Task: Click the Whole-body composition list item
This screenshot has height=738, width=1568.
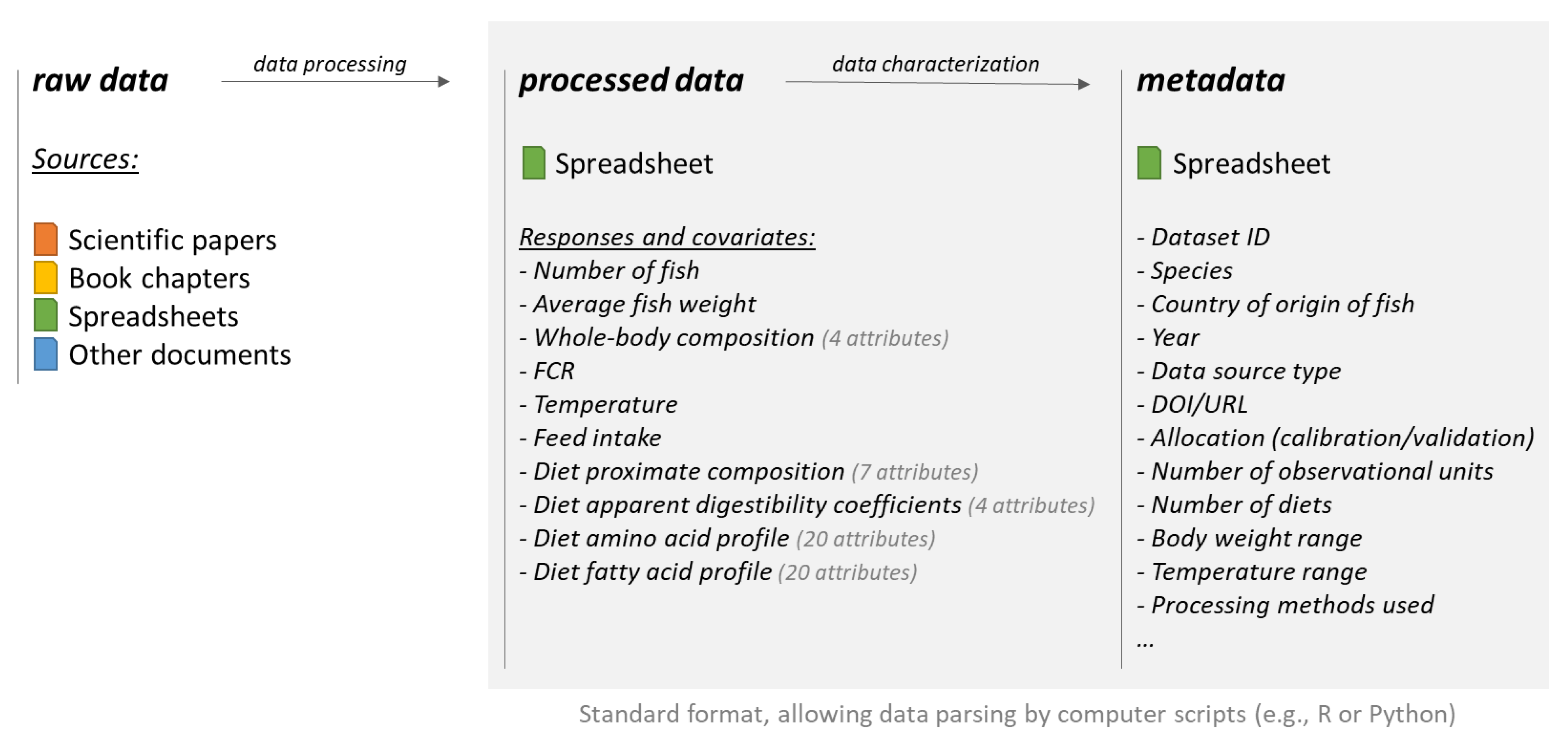Action: click(674, 337)
